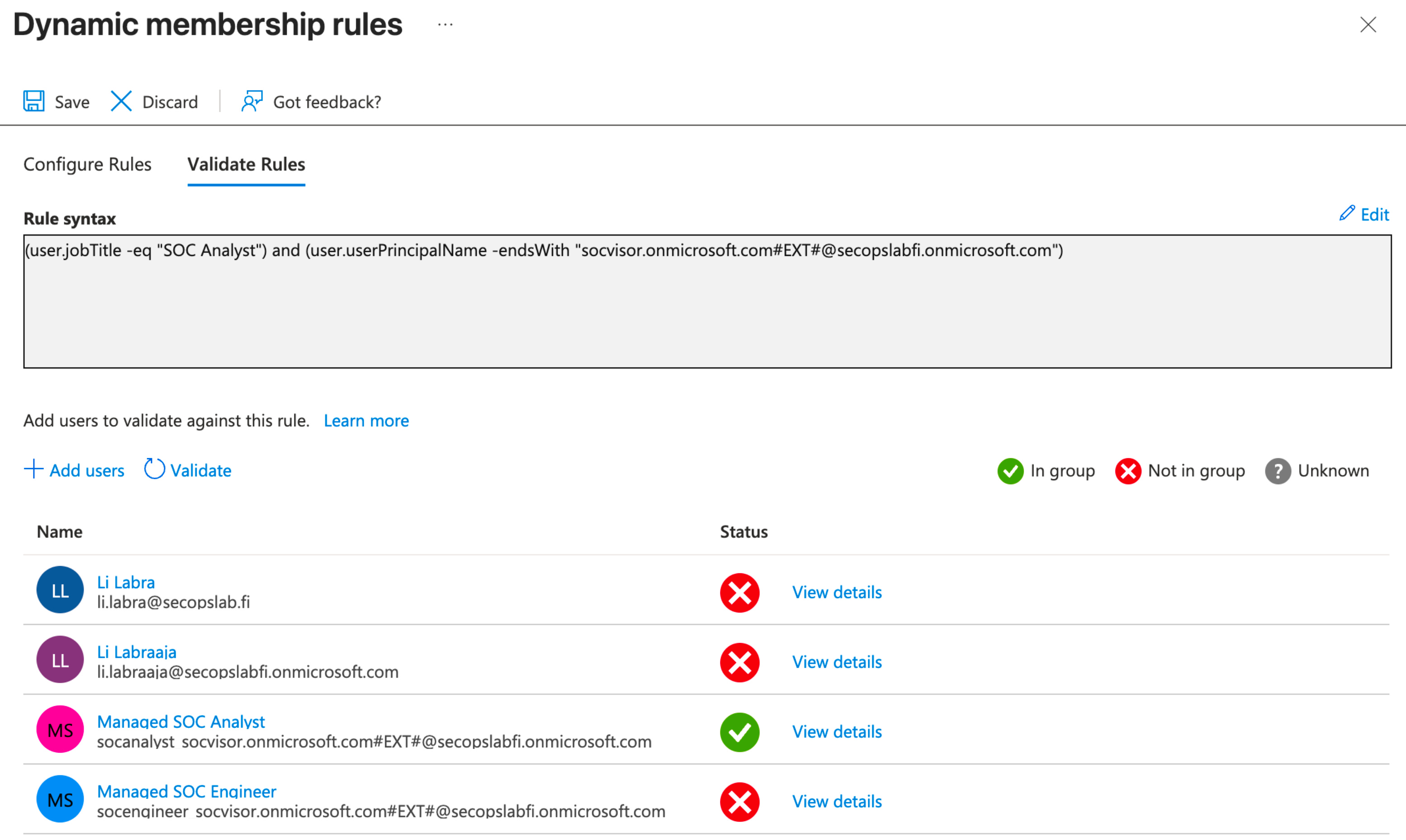Screen dimensions: 1406x840
Task: Click the Save floppy disk icon
Action: [34, 101]
